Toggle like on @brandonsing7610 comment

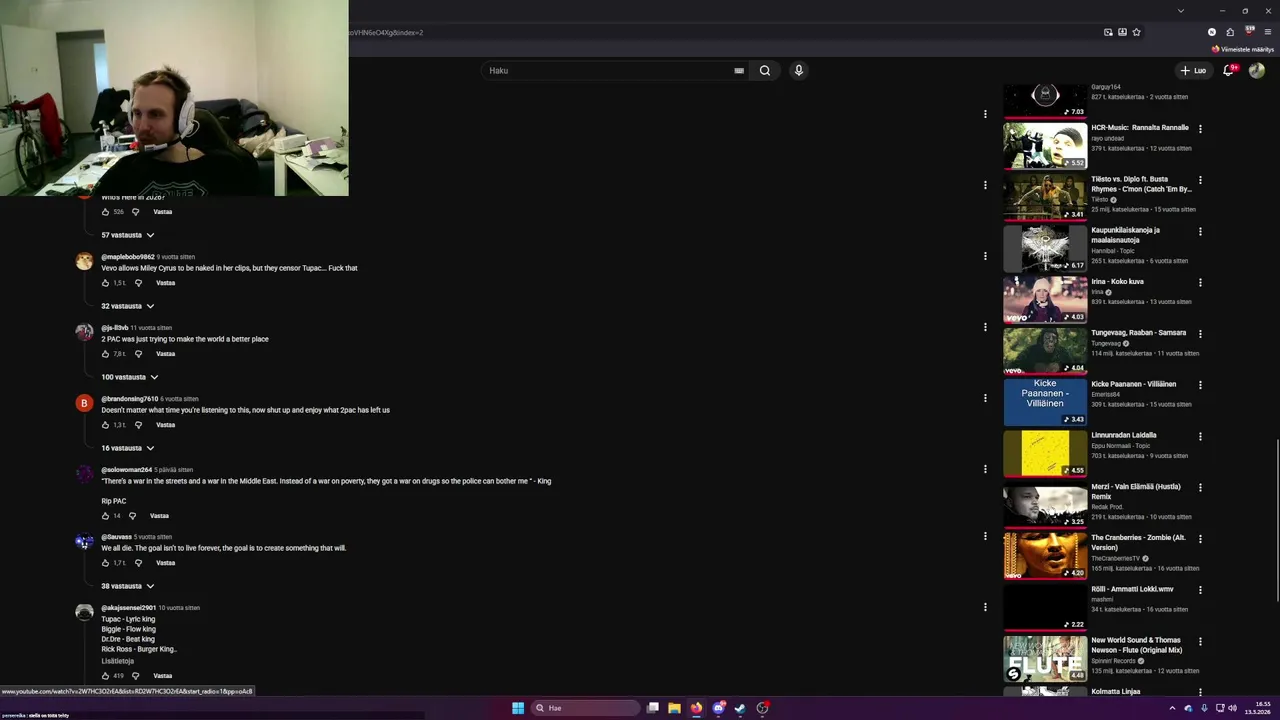point(105,425)
